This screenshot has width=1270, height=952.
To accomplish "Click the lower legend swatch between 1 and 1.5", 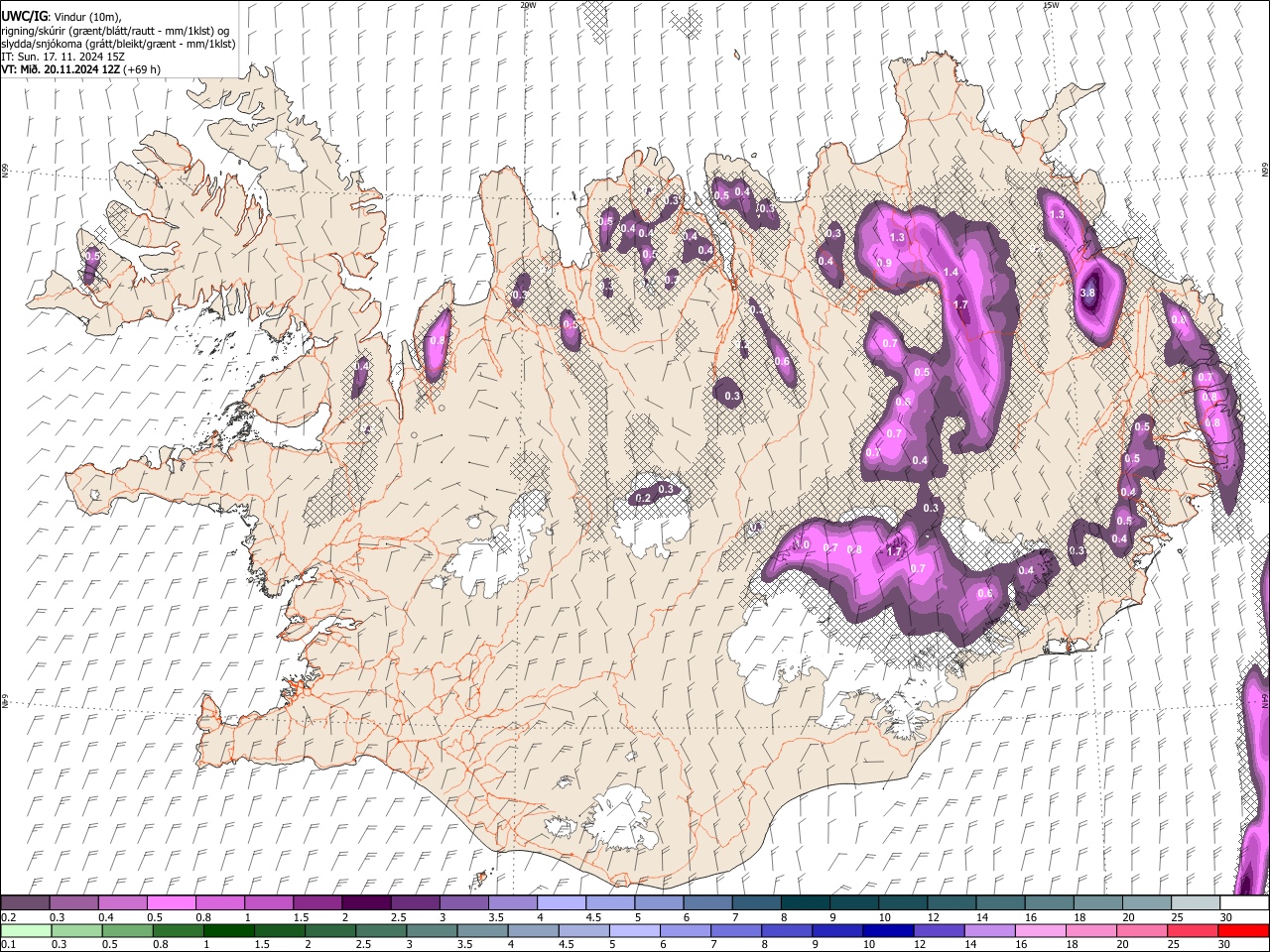I will (x=228, y=930).
